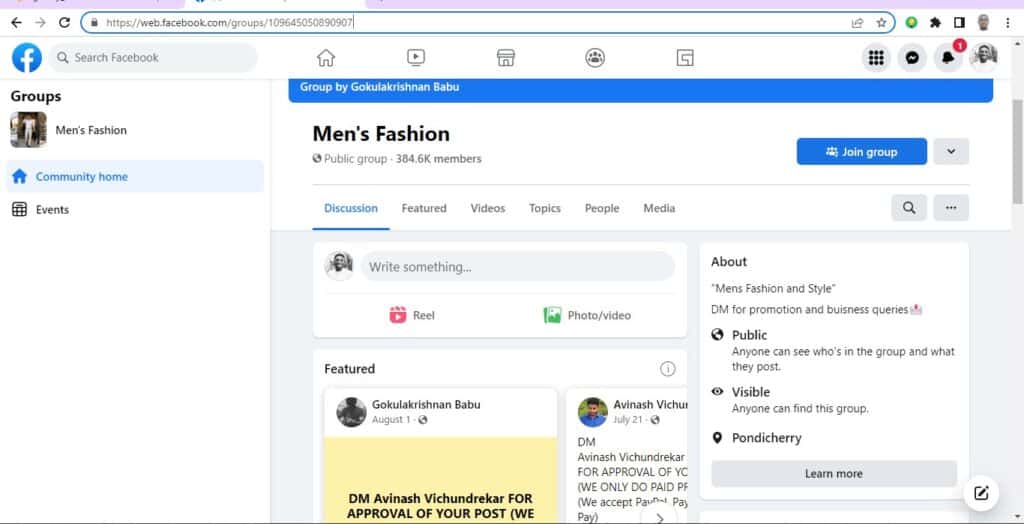The width and height of the screenshot is (1024, 524).
Task: Click the Pondicherry location text
Action: point(766,438)
